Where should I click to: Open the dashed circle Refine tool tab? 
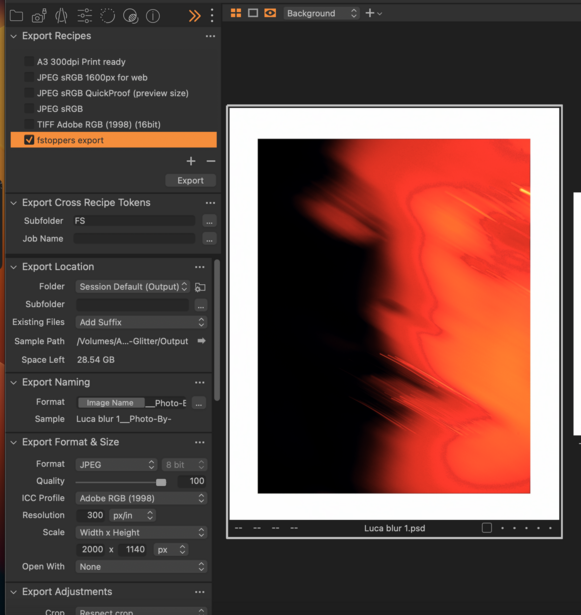pos(107,16)
